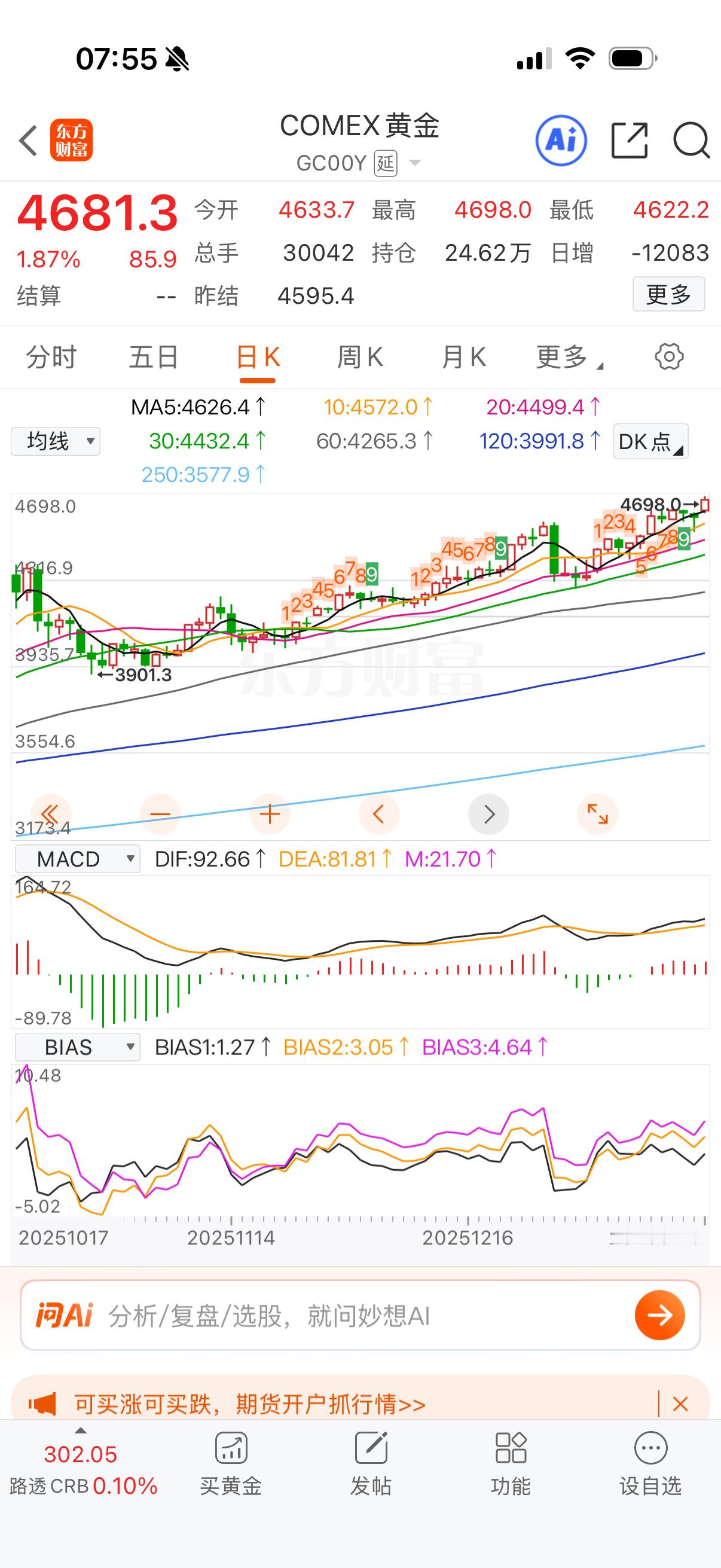Screen dimensions: 721x1568
Task: Jump to earliest with double-left arrow
Action: [50, 814]
